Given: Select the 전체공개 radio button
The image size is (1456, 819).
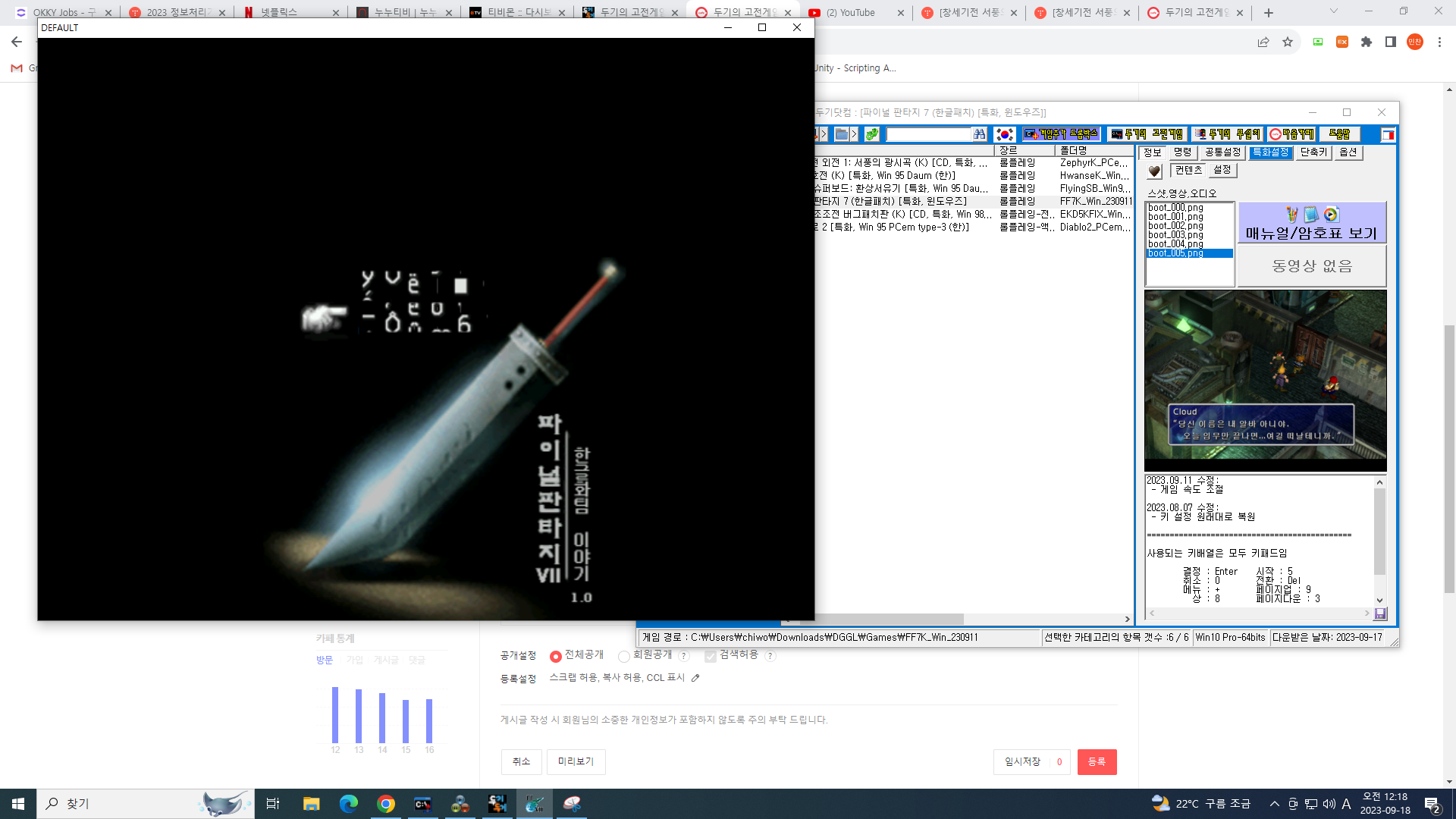Looking at the screenshot, I should point(556,657).
